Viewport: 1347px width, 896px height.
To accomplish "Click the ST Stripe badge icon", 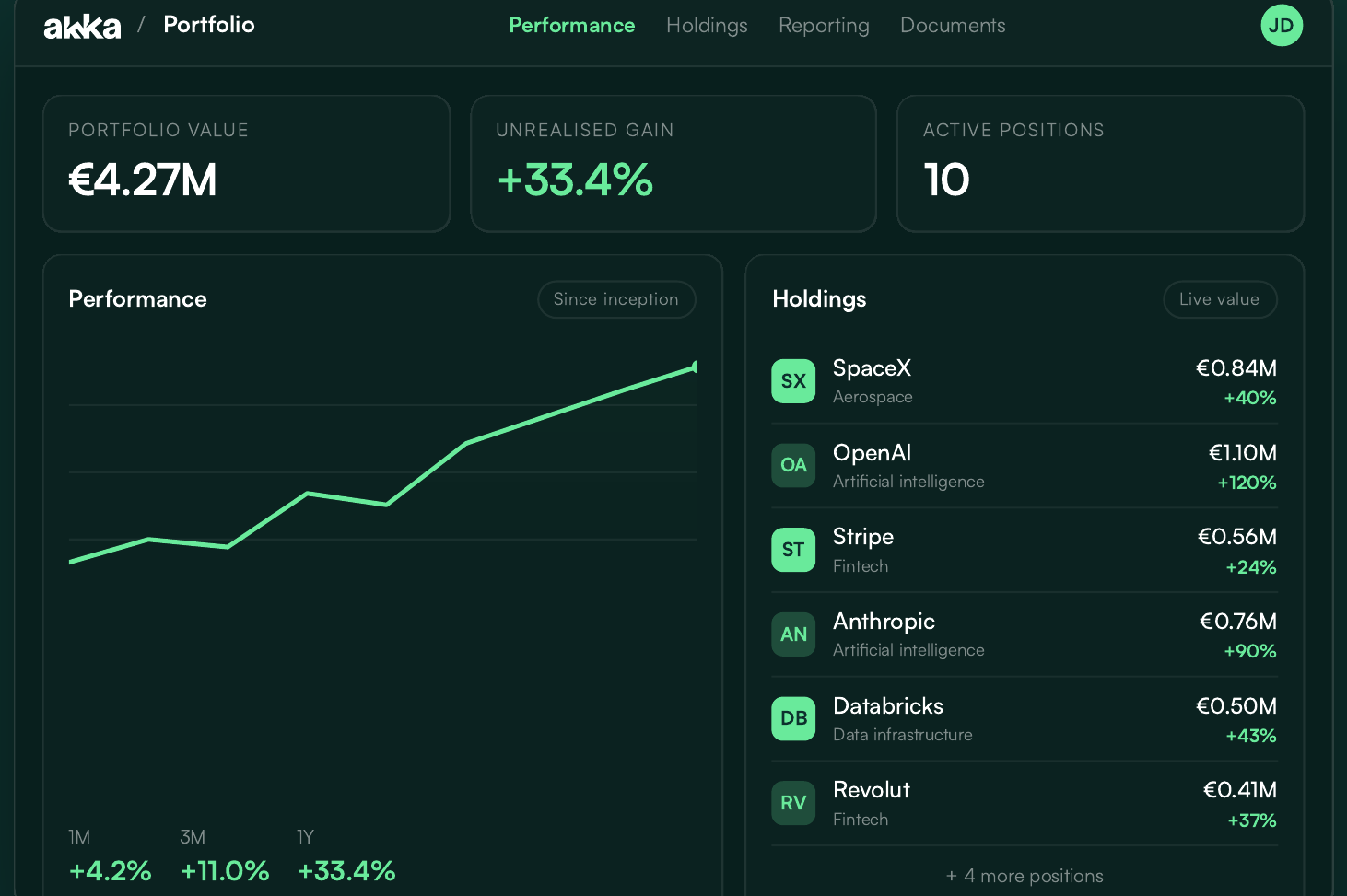I will tap(793, 550).
